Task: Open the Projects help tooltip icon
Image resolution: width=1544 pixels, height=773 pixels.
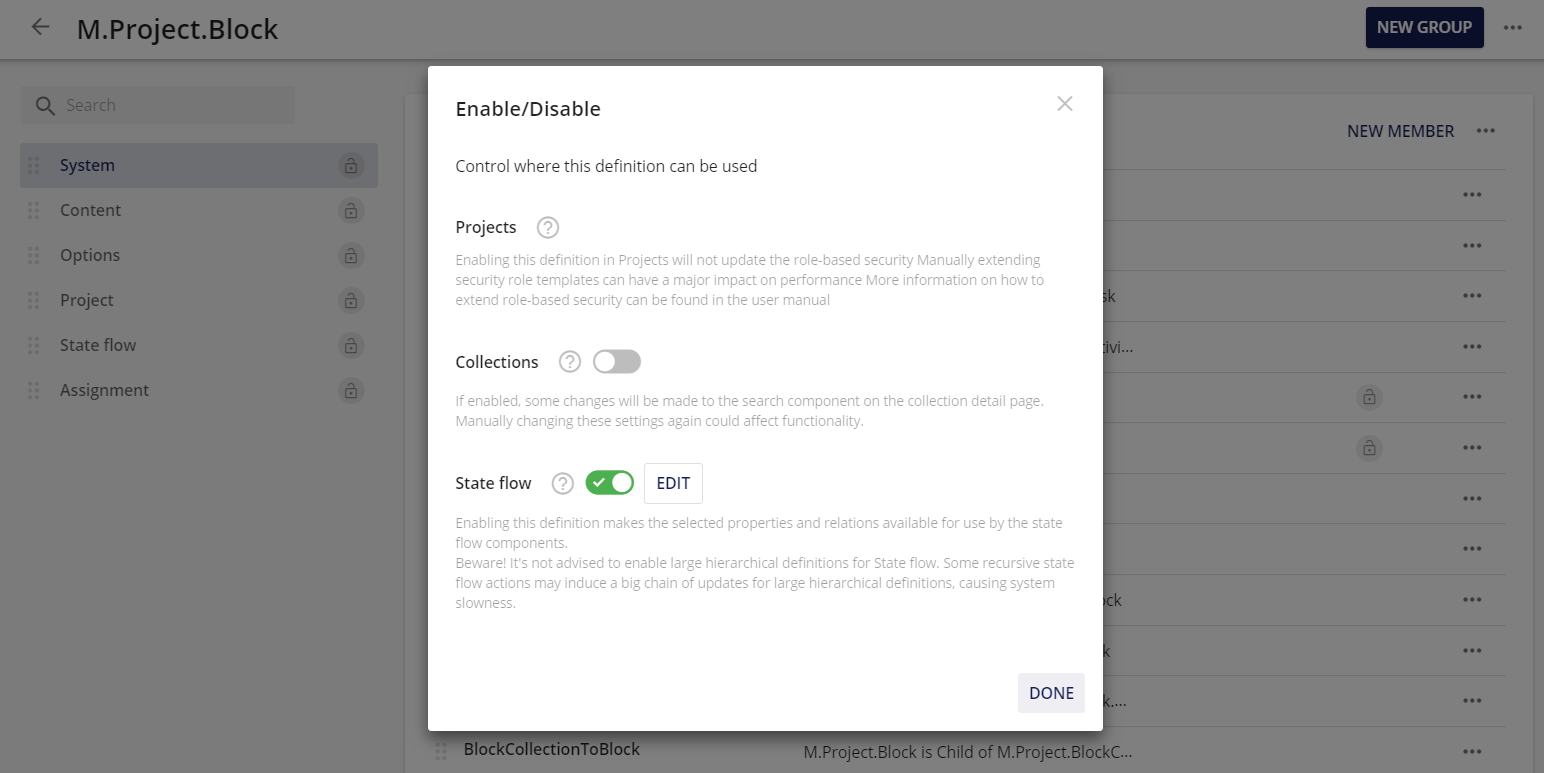Action: [x=547, y=227]
